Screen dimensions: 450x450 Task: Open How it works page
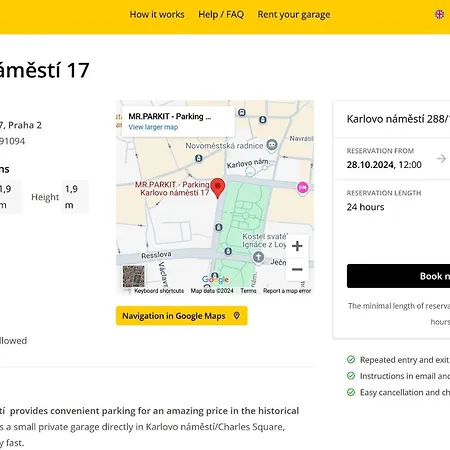click(157, 15)
